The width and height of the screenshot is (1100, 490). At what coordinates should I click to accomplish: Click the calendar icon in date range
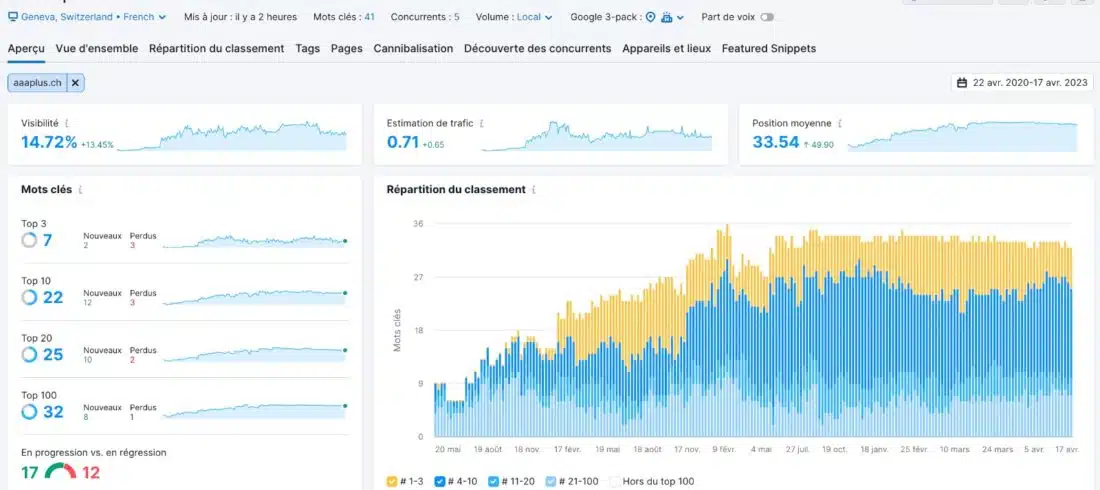[962, 83]
